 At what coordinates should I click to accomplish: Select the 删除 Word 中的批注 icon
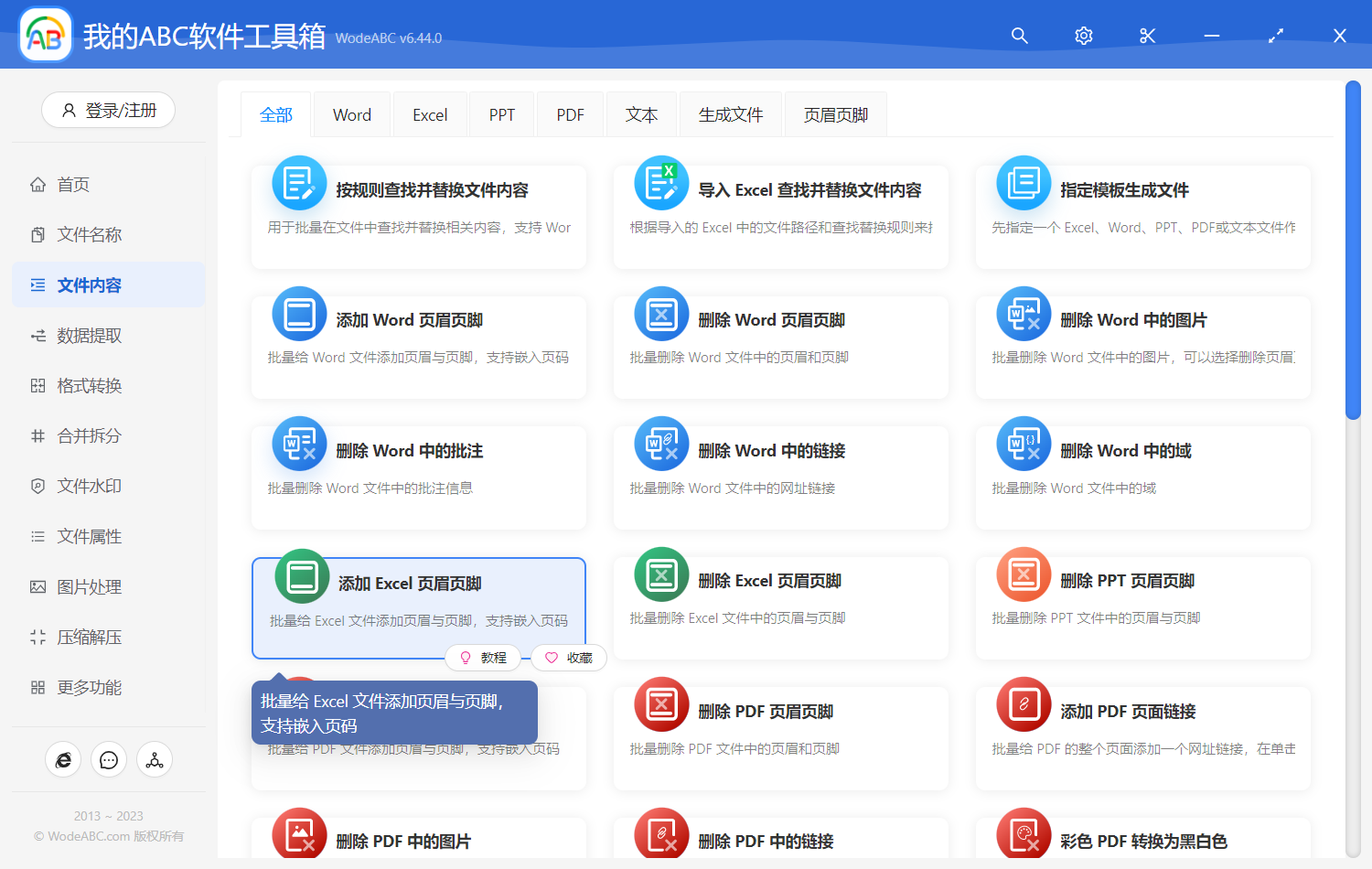point(299,444)
